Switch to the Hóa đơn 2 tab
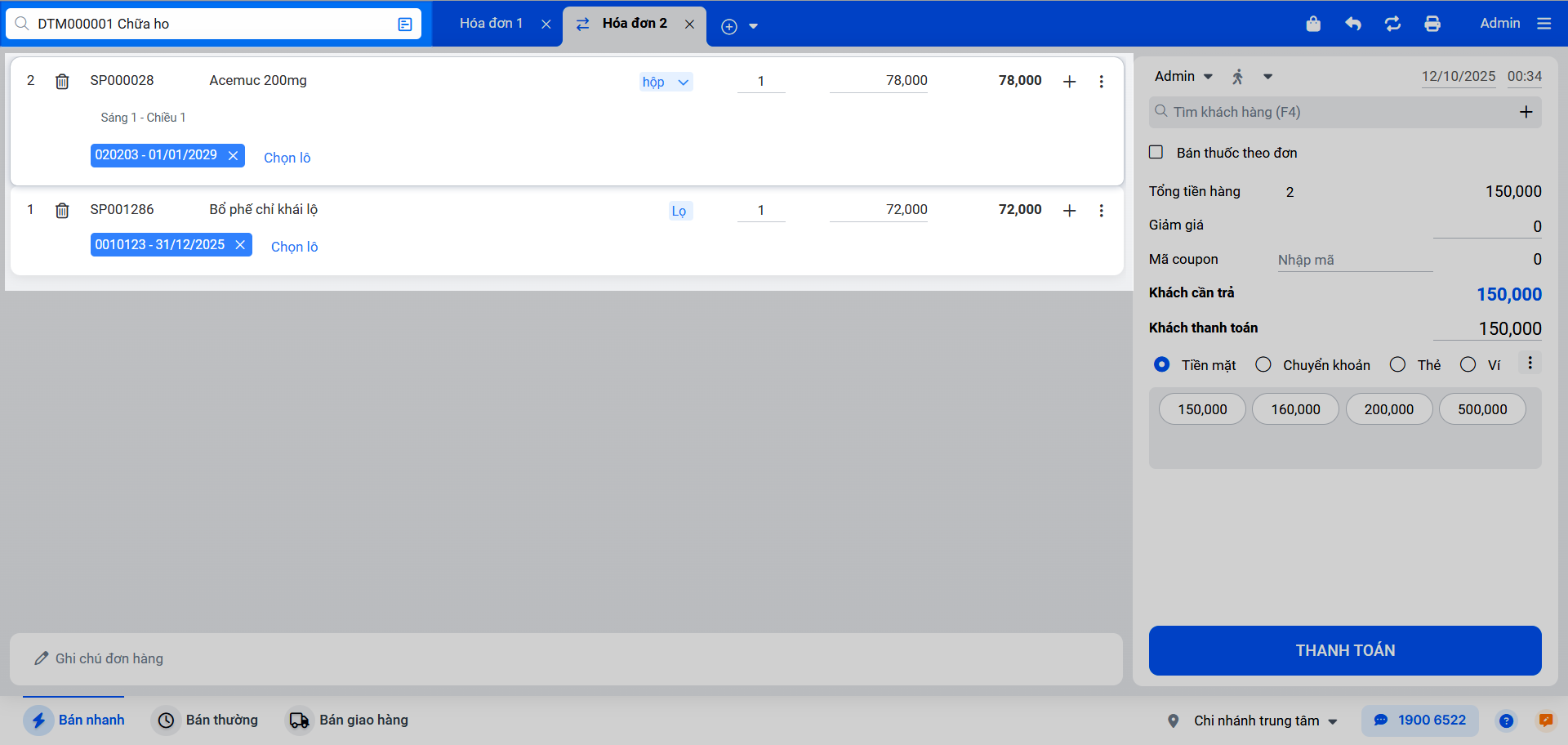Screen dimensions: 1568x745 coord(635,23)
